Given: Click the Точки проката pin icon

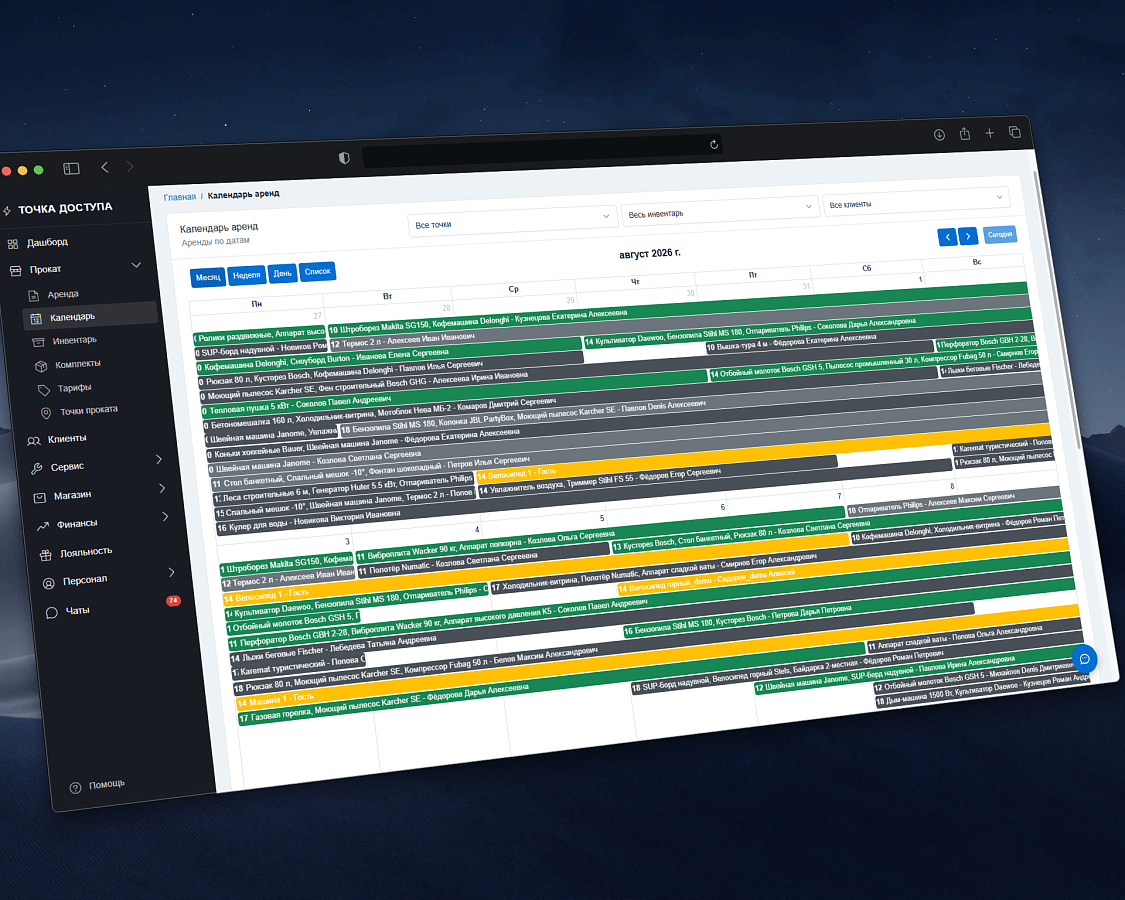Looking at the screenshot, I should point(46,413).
